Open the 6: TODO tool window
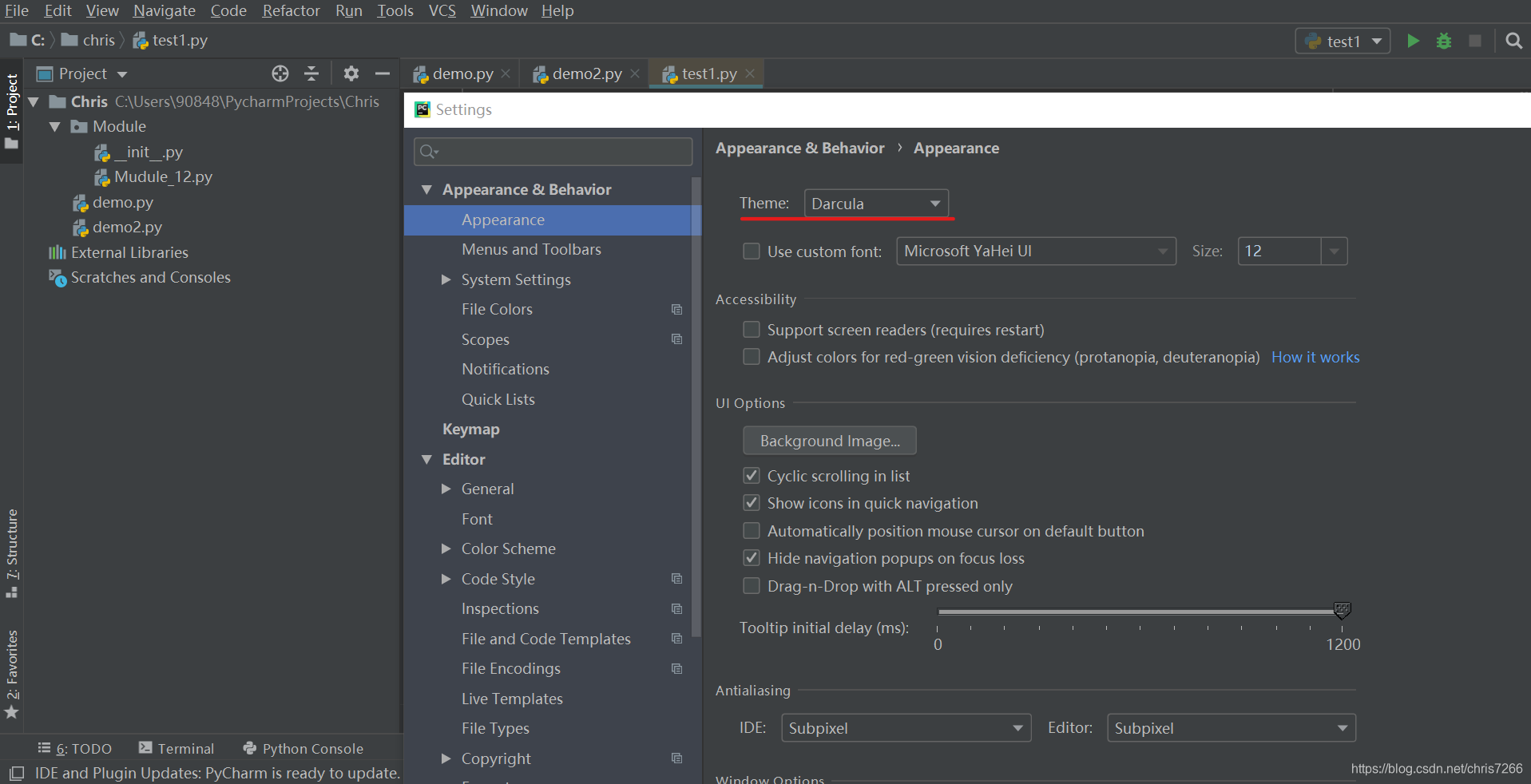 coord(75,749)
